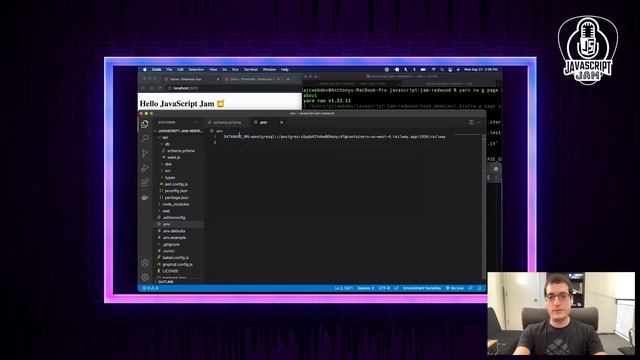640x360 pixels.
Task: Open jest.config.js in the file tree
Action: click(x=176, y=184)
